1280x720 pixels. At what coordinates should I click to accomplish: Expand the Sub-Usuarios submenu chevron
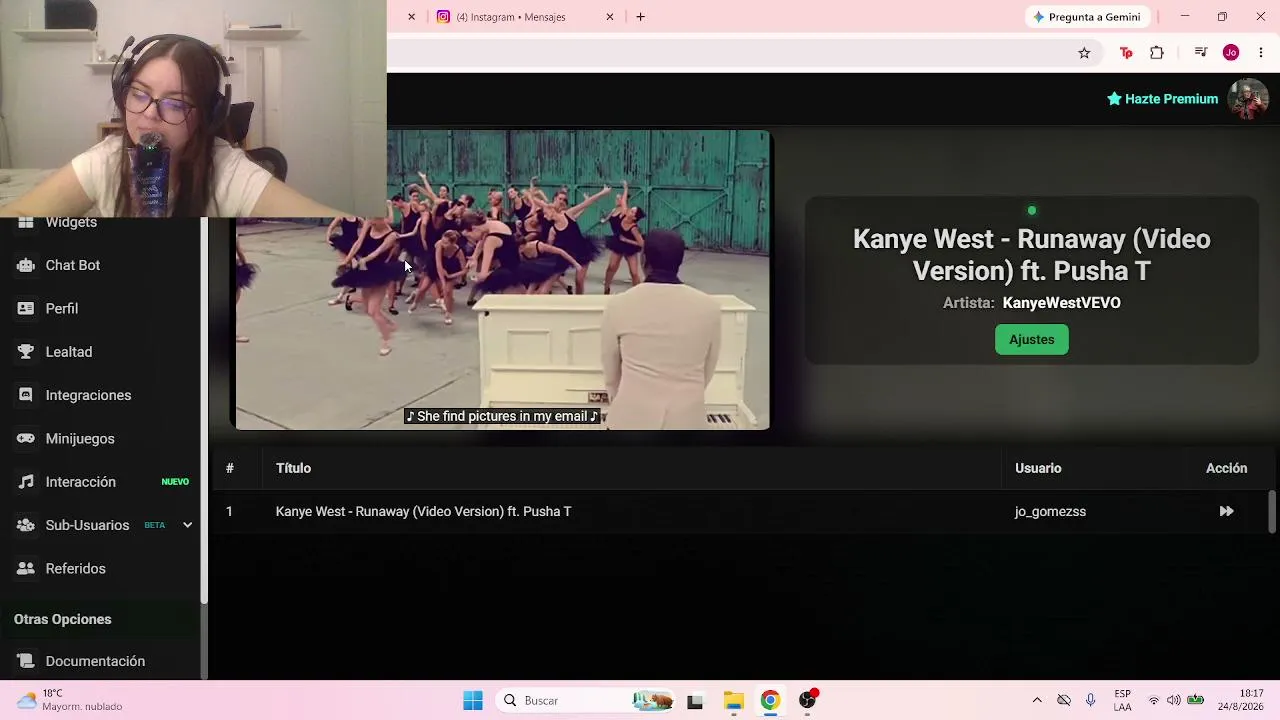187,525
